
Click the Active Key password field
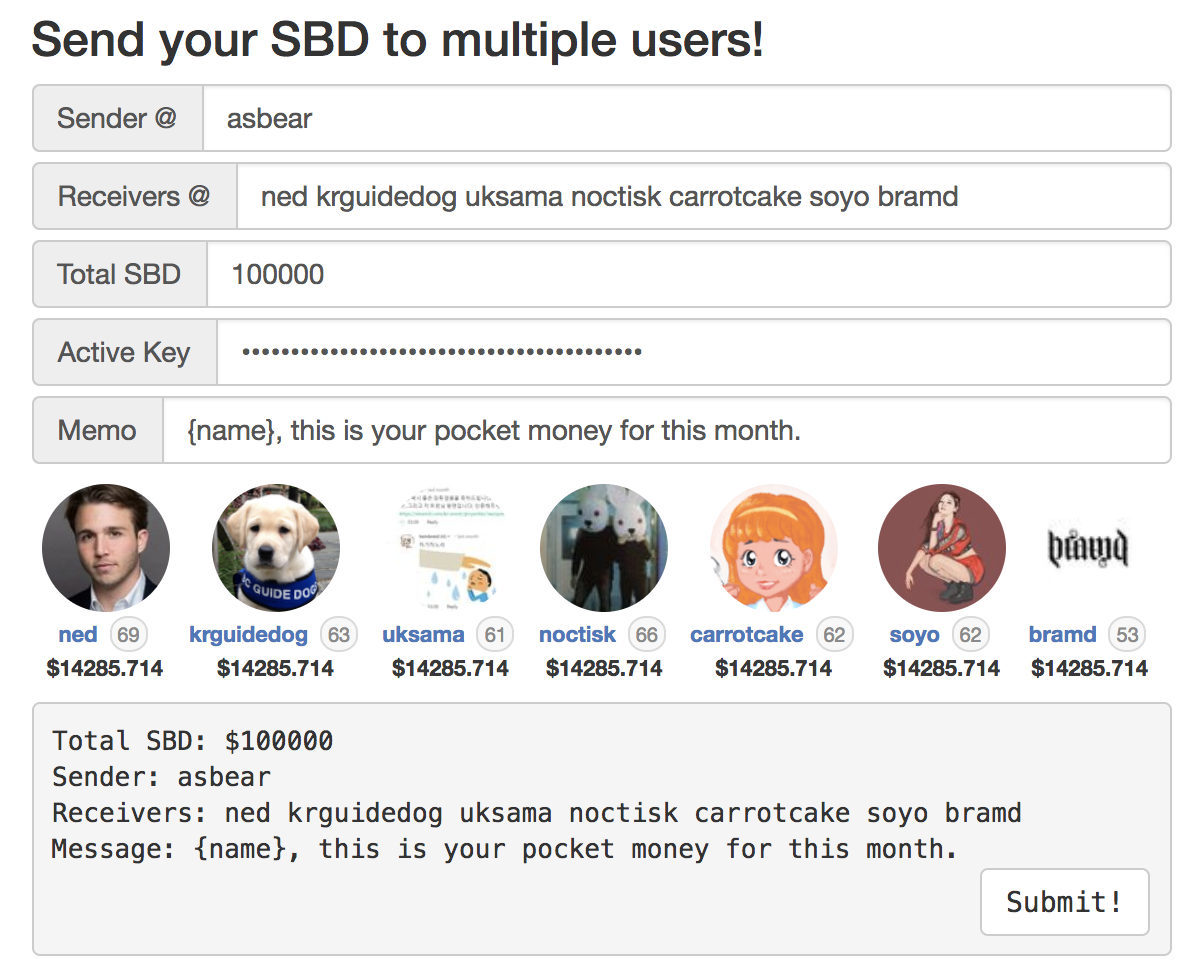point(693,353)
